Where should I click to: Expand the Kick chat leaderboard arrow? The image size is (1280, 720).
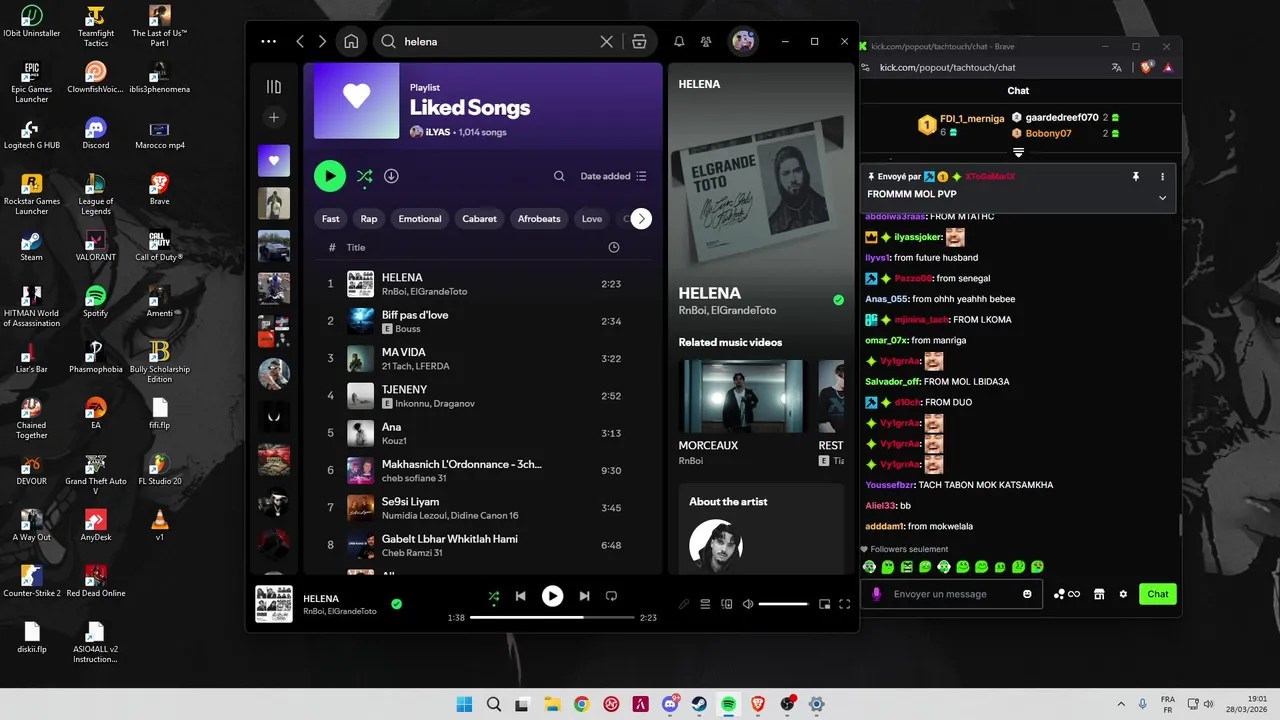(1018, 153)
